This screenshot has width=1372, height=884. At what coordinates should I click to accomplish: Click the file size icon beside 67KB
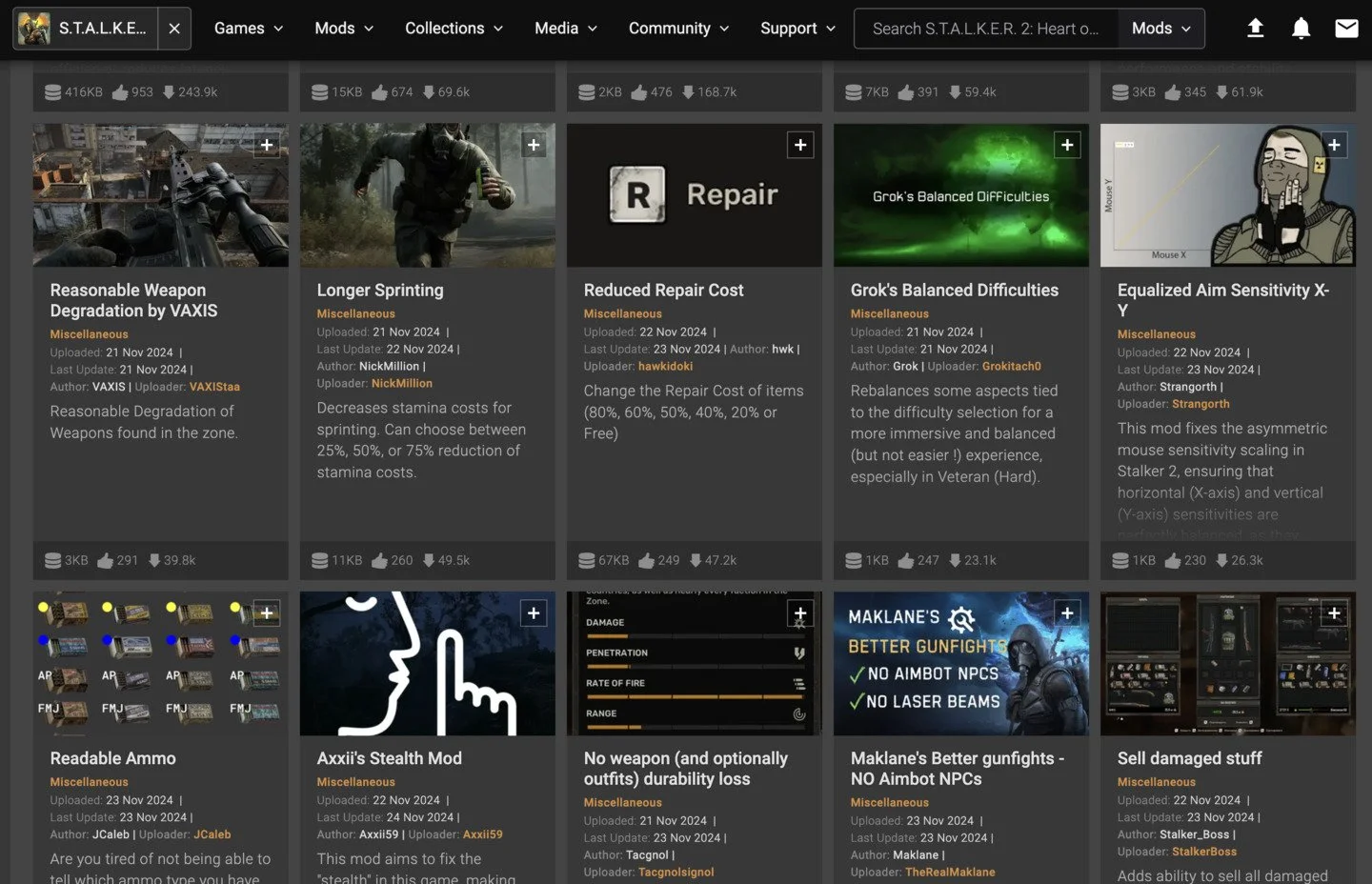(x=587, y=560)
